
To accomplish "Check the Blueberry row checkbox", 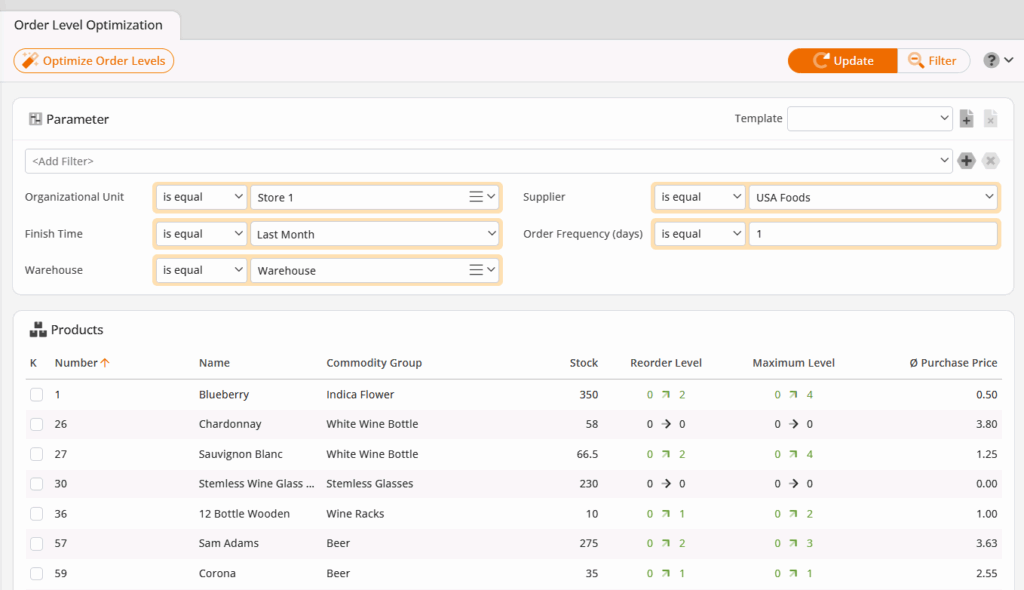I will click(x=37, y=395).
